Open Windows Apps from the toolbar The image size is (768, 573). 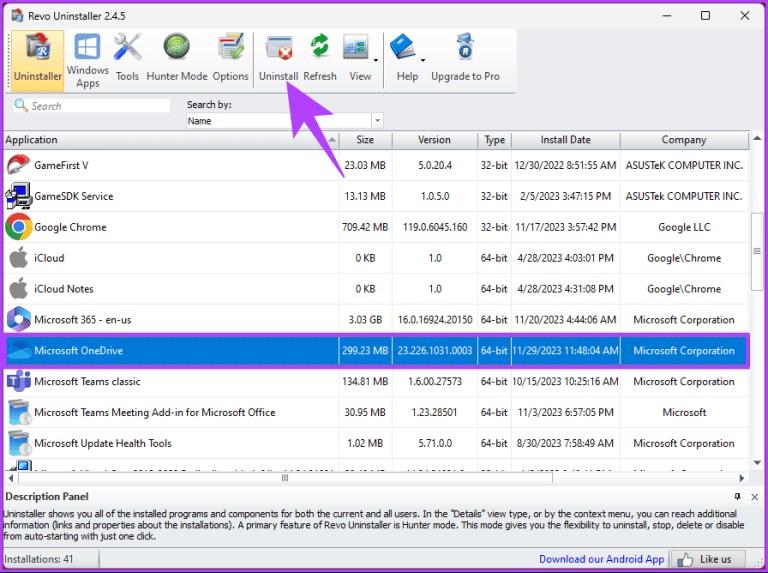[x=88, y=61]
